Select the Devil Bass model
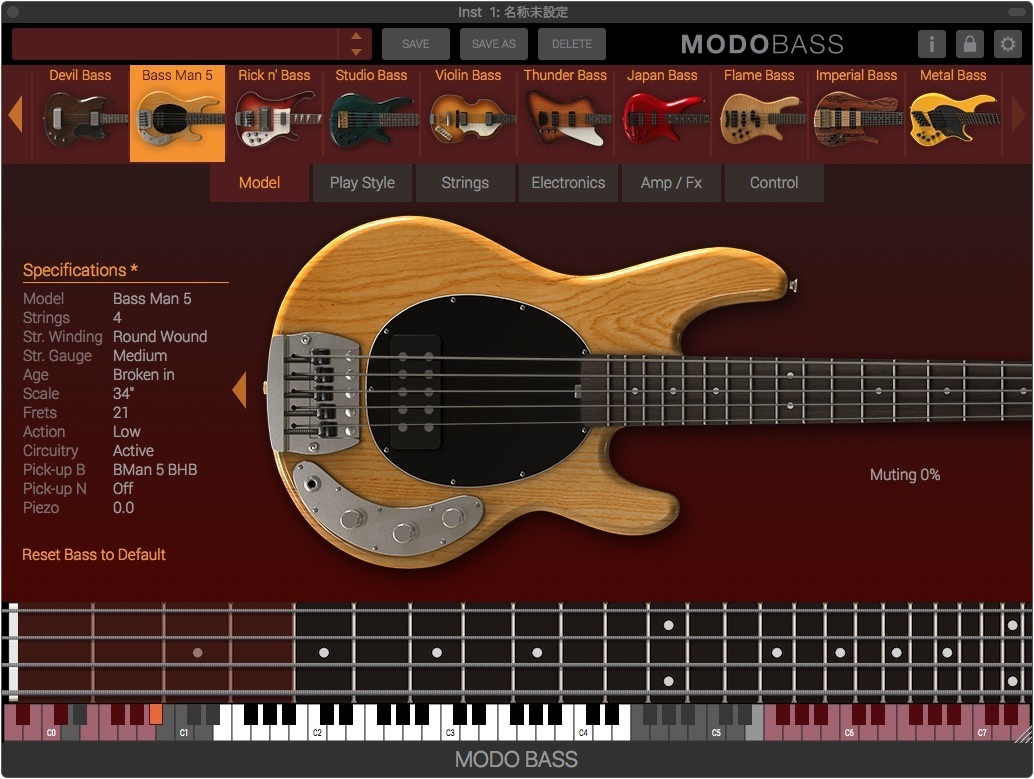The width and height of the screenshot is (1034, 779). (x=80, y=113)
